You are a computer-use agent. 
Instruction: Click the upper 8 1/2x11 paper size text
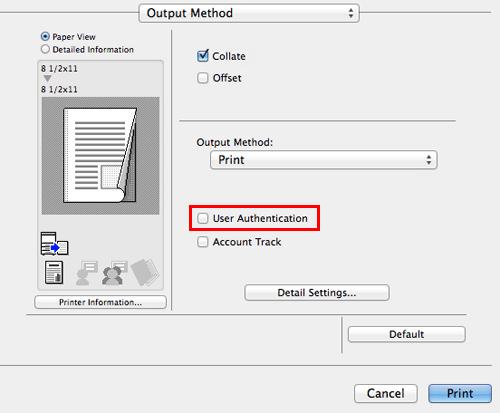click(x=59, y=69)
